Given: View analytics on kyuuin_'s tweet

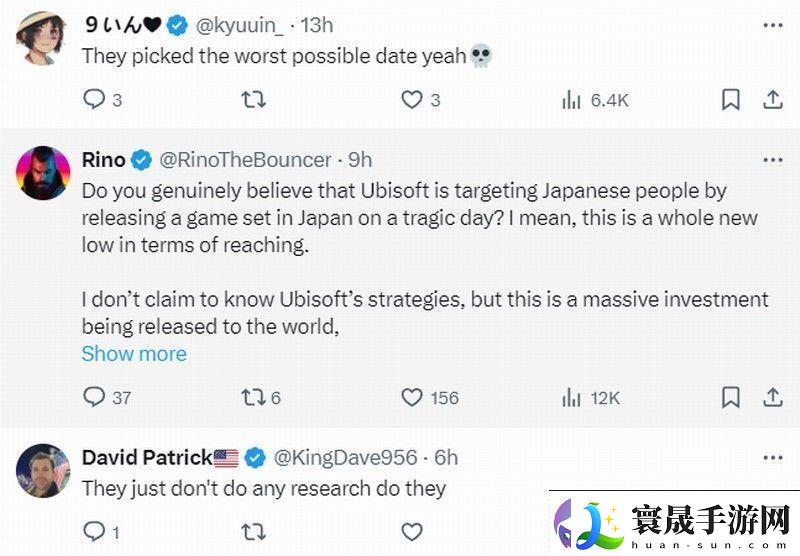Looking at the screenshot, I should pyautogui.click(x=572, y=99).
